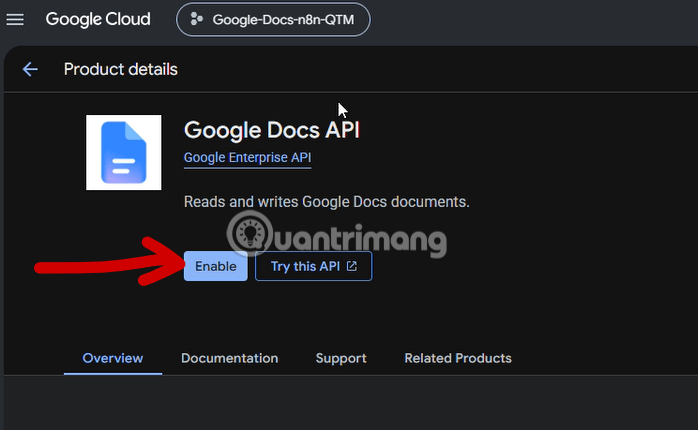This screenshot has height=430, width=698.
Task: Click the Google Docs API title
Action: tap(272, 130)
